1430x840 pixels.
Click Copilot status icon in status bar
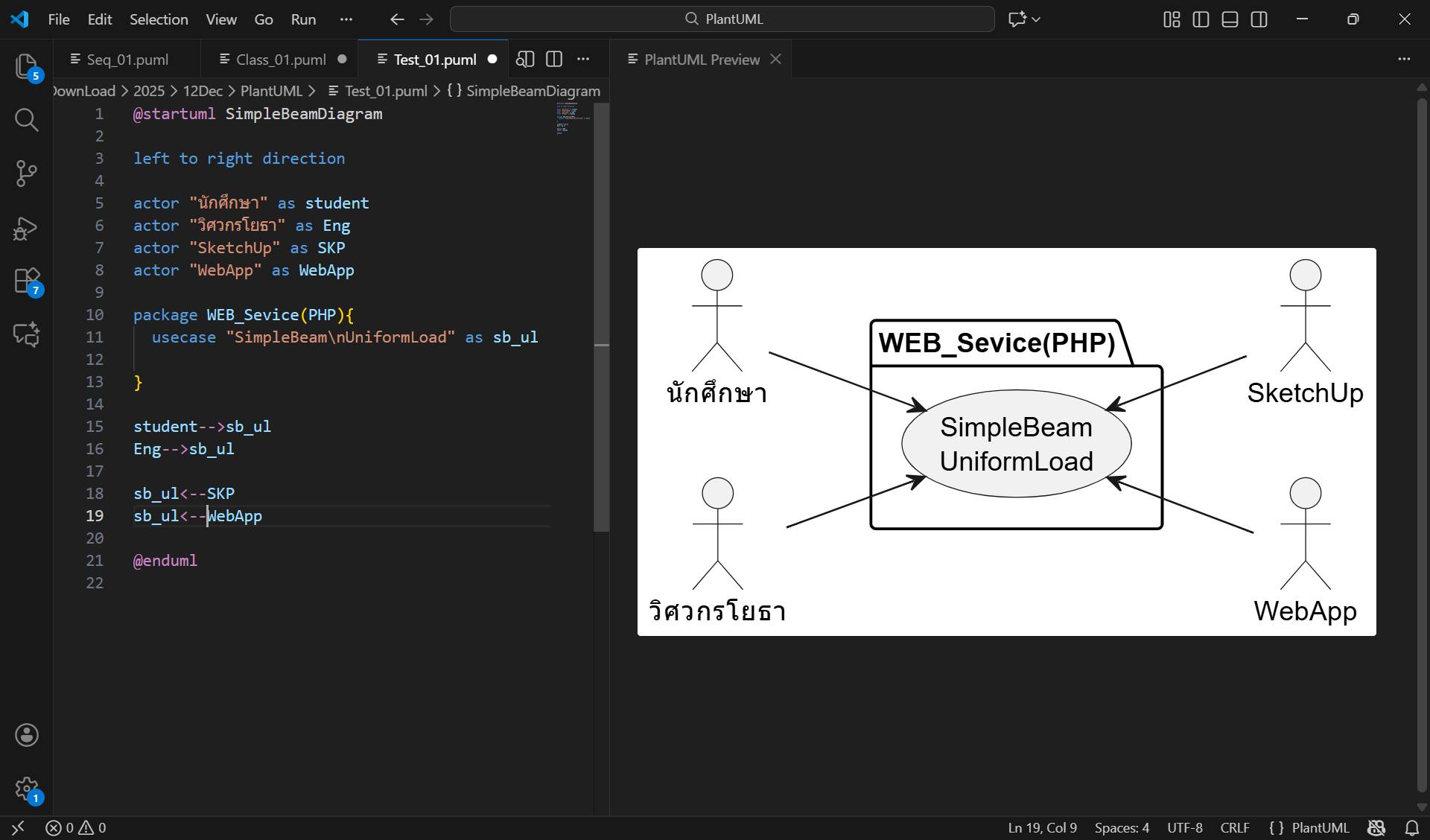(x=1376, y=828)
